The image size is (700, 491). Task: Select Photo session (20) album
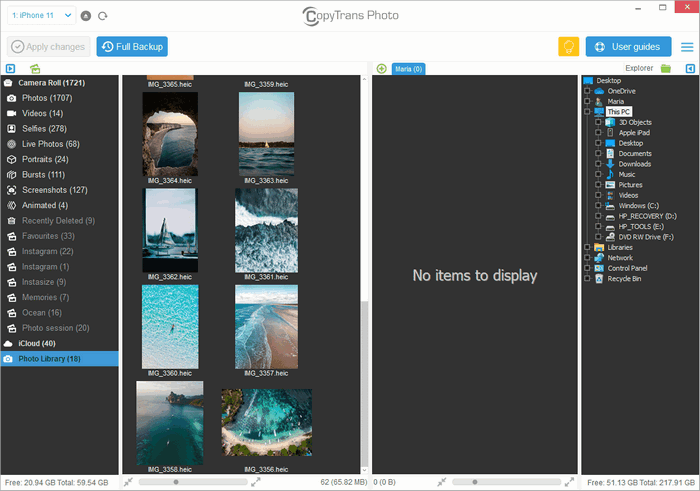(x=60, y=328)
